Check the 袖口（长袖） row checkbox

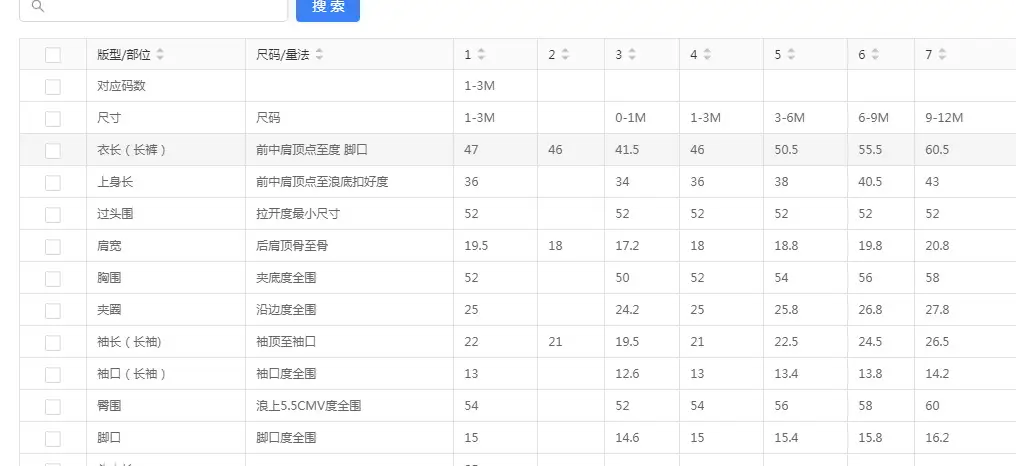tap(53, 375)
